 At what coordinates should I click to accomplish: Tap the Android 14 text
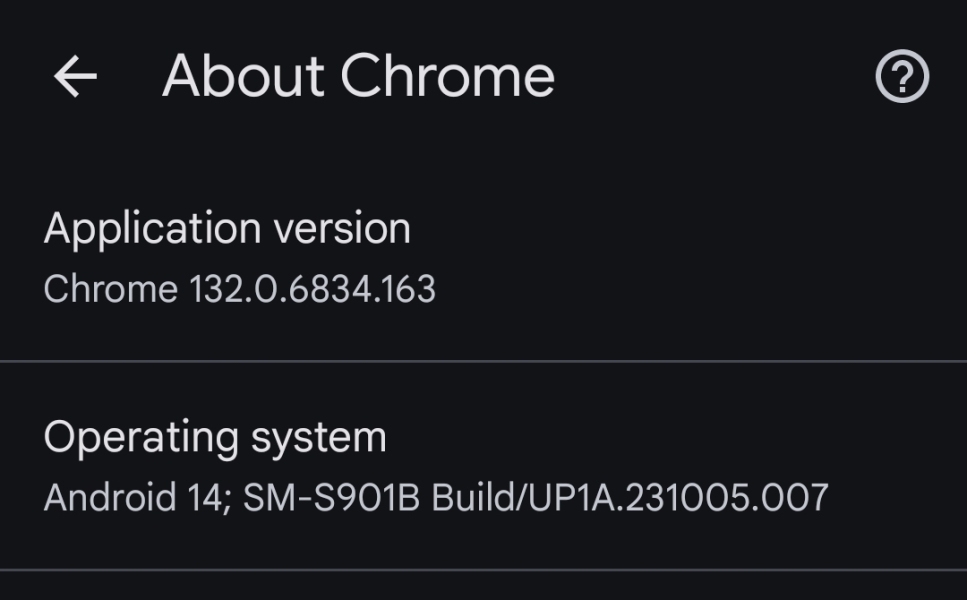pos(135,497)
